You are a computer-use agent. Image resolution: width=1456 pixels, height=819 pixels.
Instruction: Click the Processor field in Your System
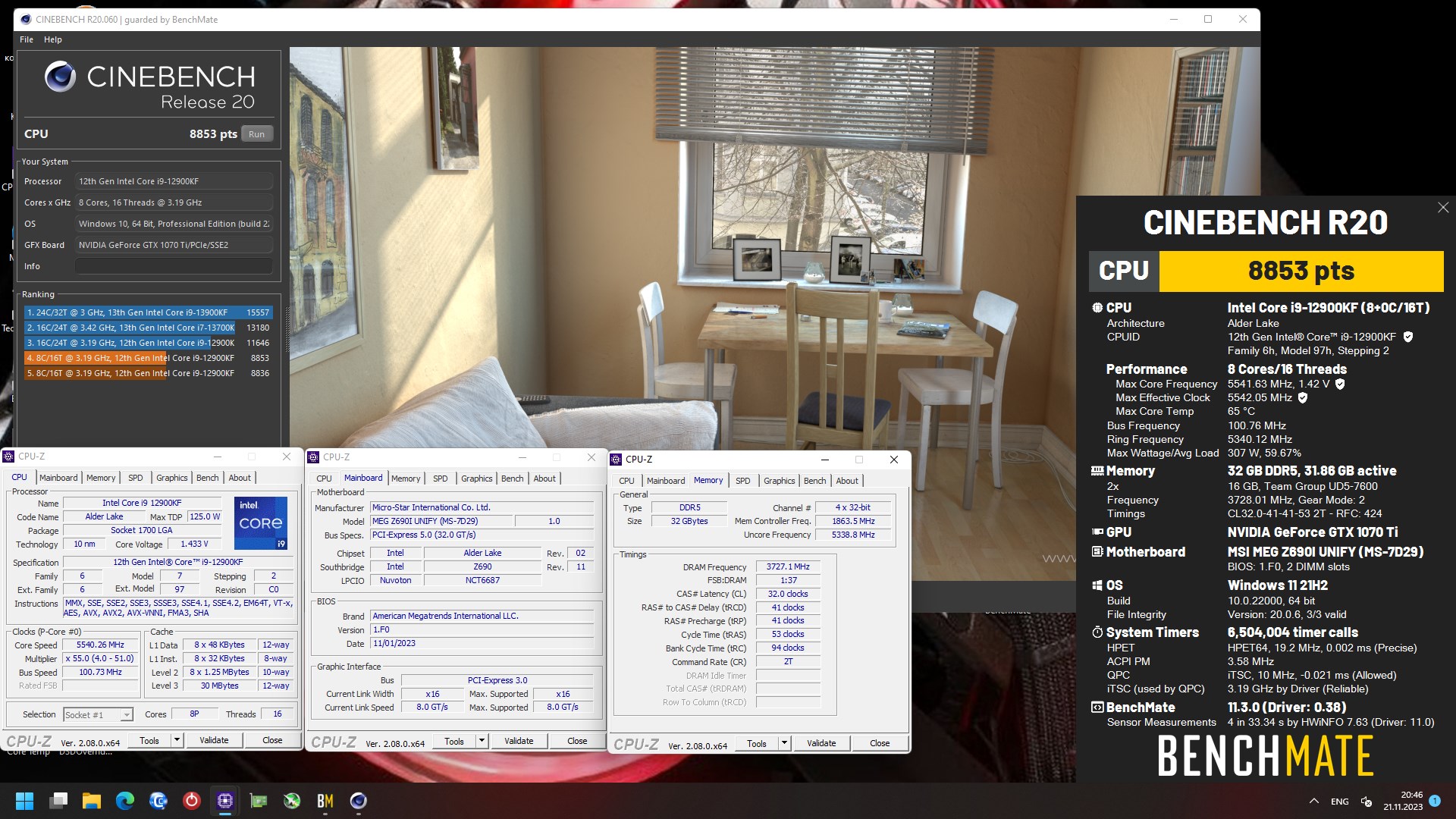(x=174, y=181)
